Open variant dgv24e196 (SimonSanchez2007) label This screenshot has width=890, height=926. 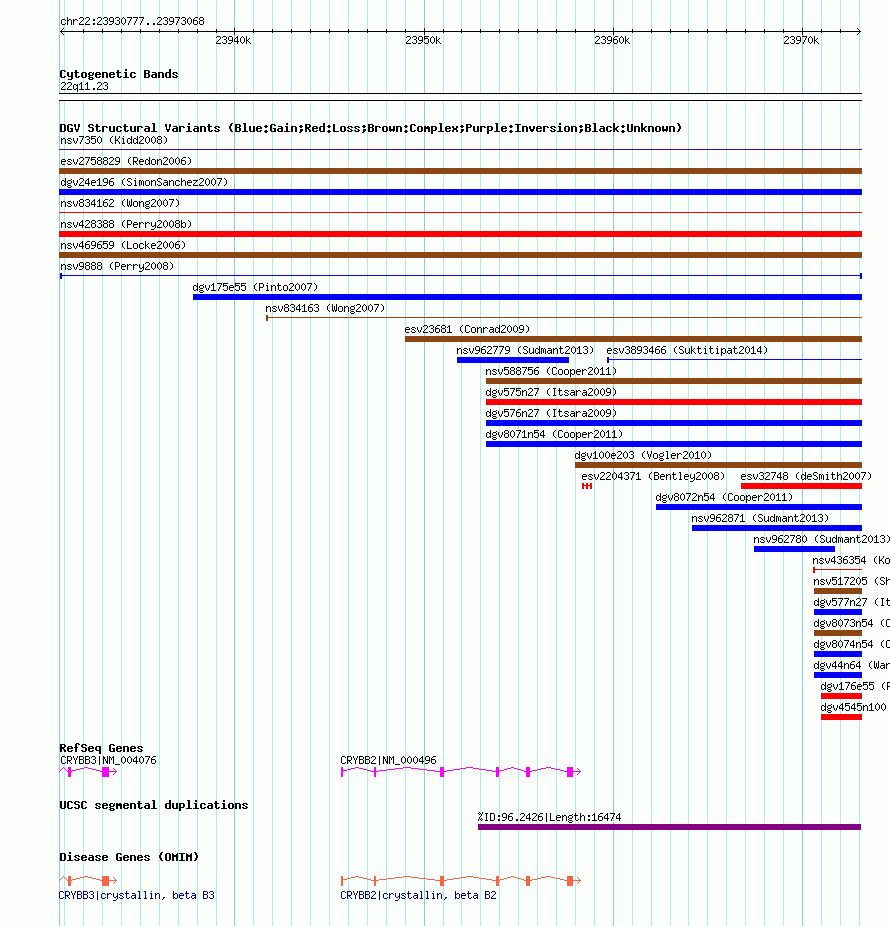pos(144,182)
